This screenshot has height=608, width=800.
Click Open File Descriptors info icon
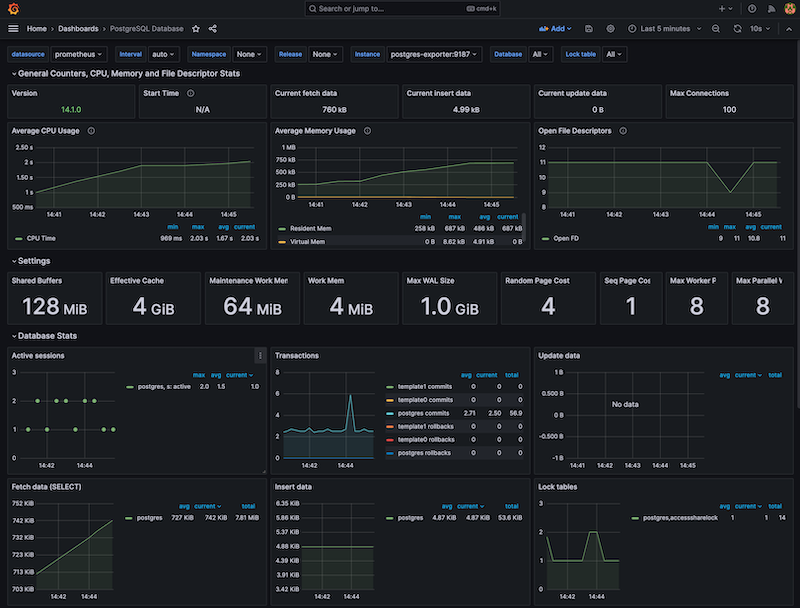pos(623,131)
